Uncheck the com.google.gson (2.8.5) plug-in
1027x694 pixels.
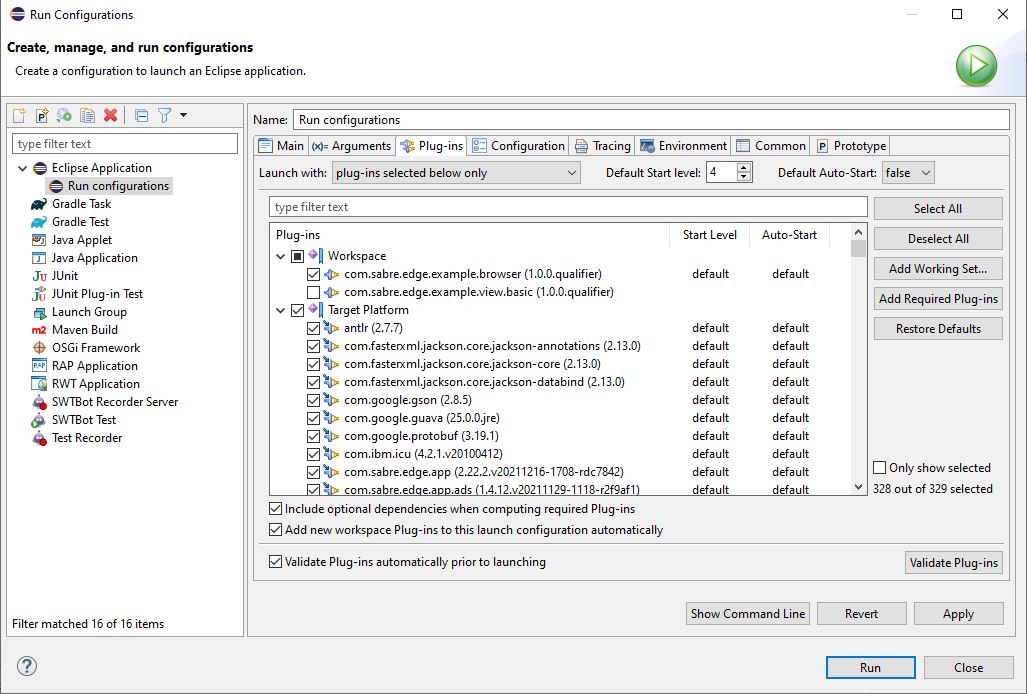coord(313,400)
